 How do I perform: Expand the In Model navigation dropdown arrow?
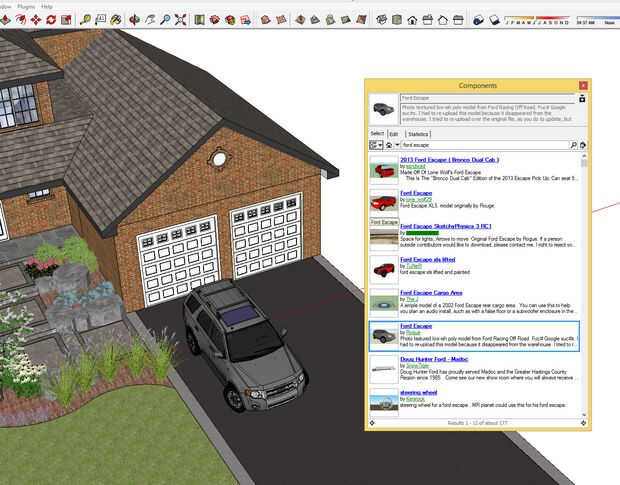[x=397, y=145]
